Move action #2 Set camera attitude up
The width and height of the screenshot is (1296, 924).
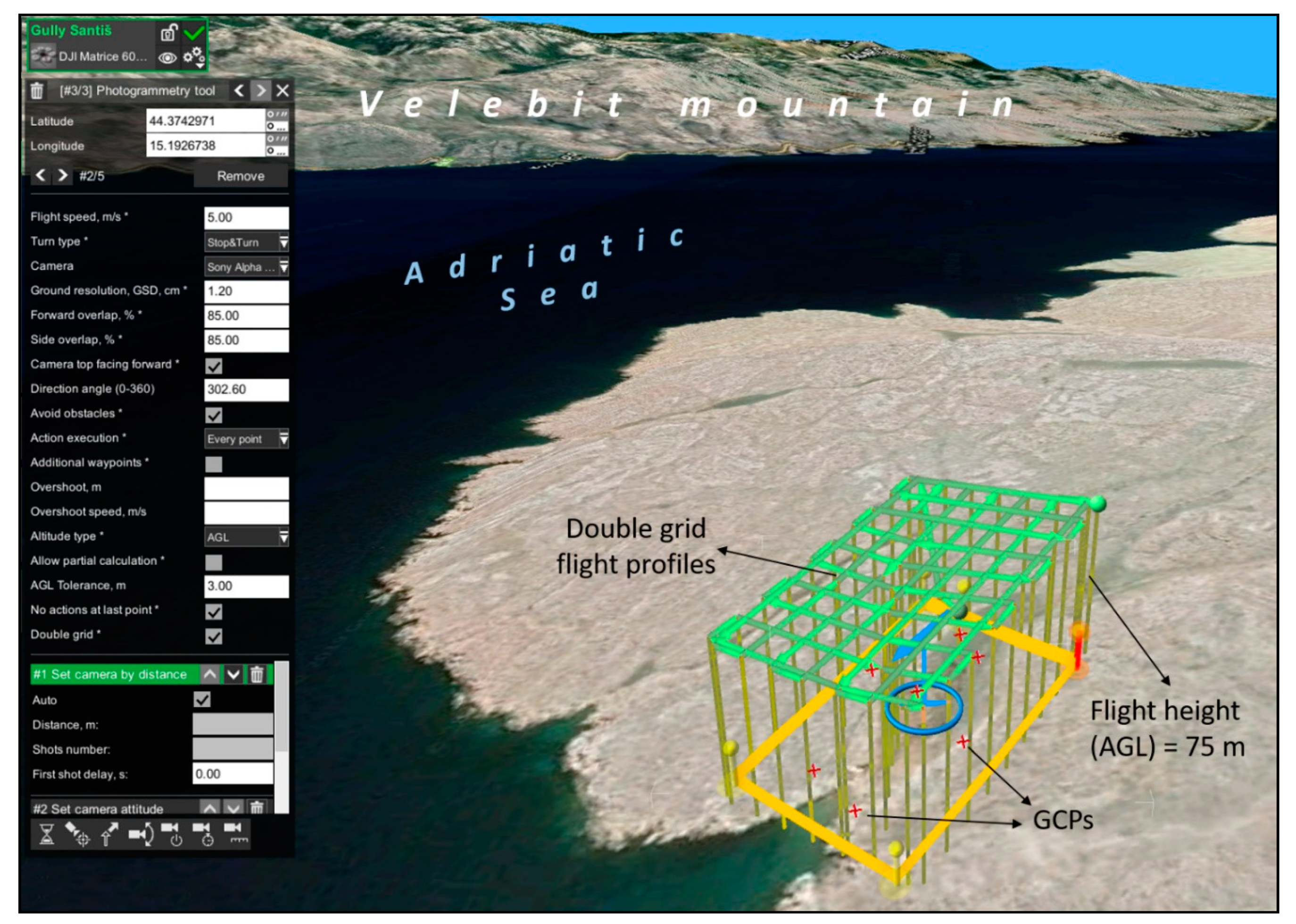pyautogui.click(x=210, y=808)
